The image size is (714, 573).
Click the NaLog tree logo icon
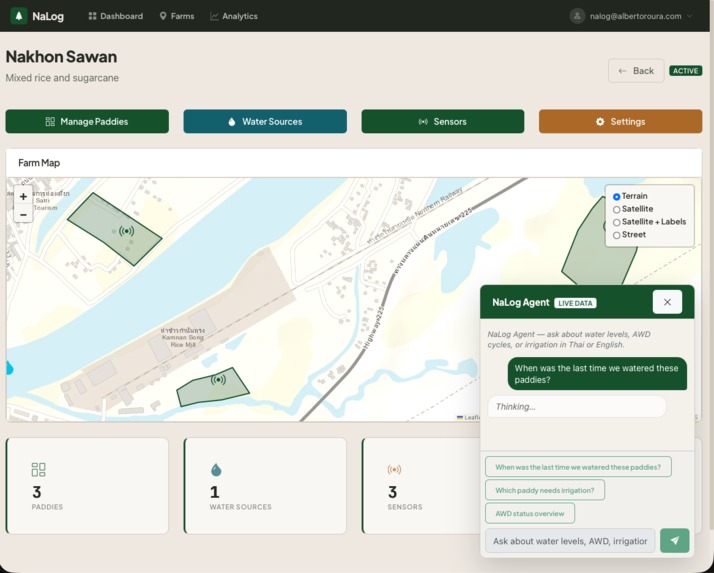pyautogui.click(x=19, y=16)
